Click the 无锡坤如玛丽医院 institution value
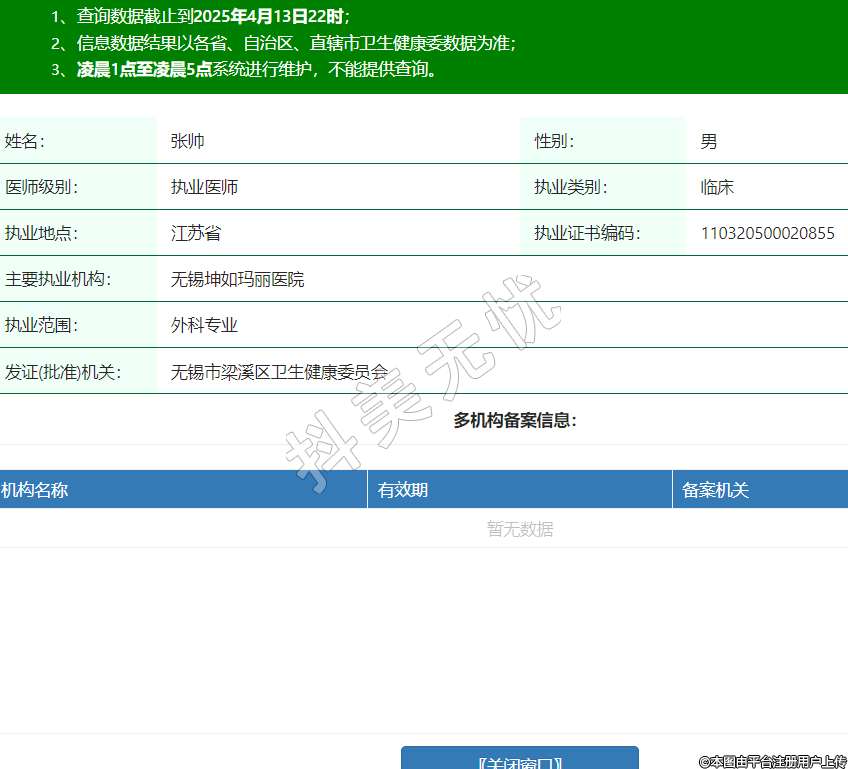 (x=238, y=279)
